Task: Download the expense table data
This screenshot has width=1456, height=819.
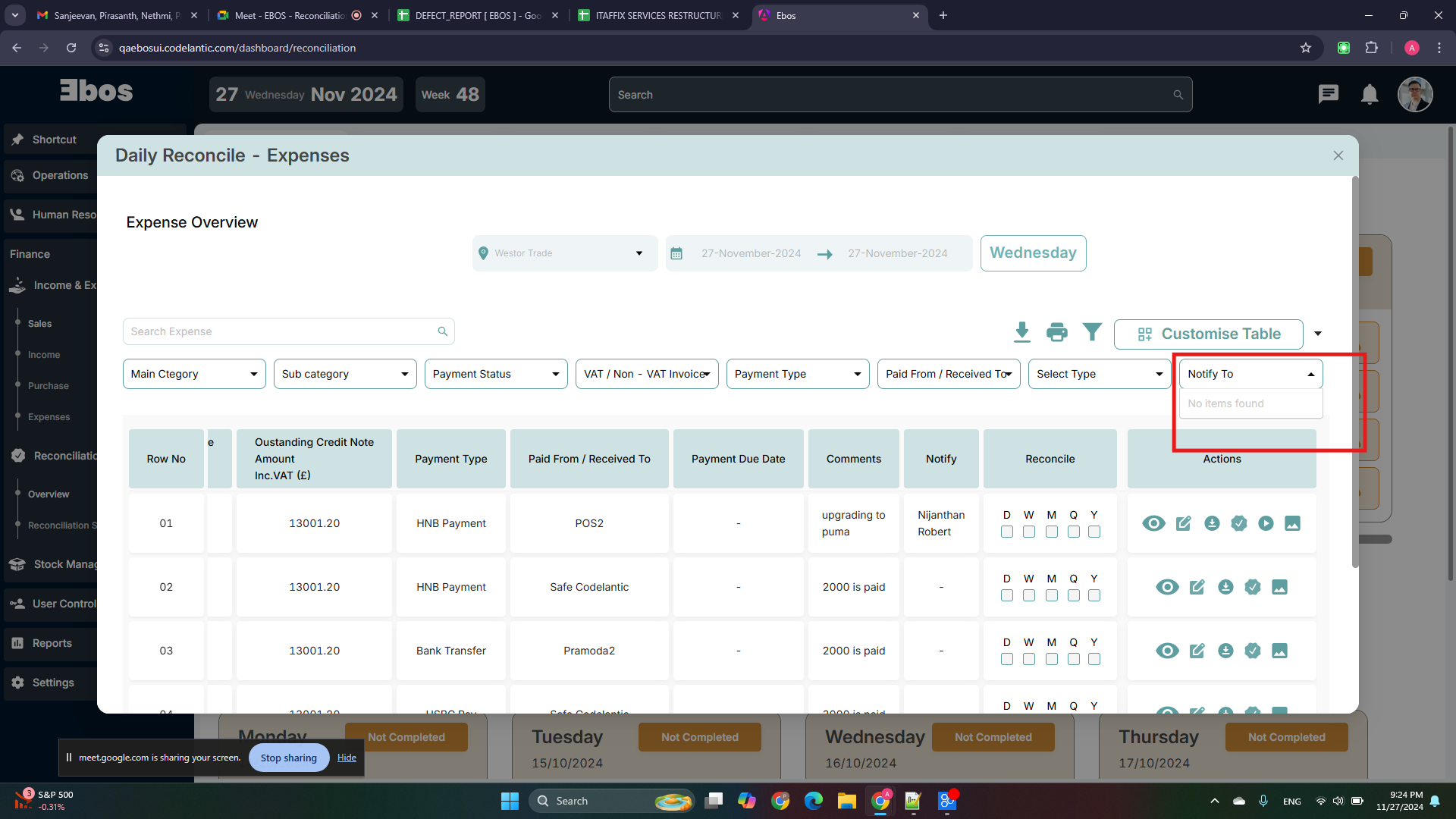Action: point(1022,332)
